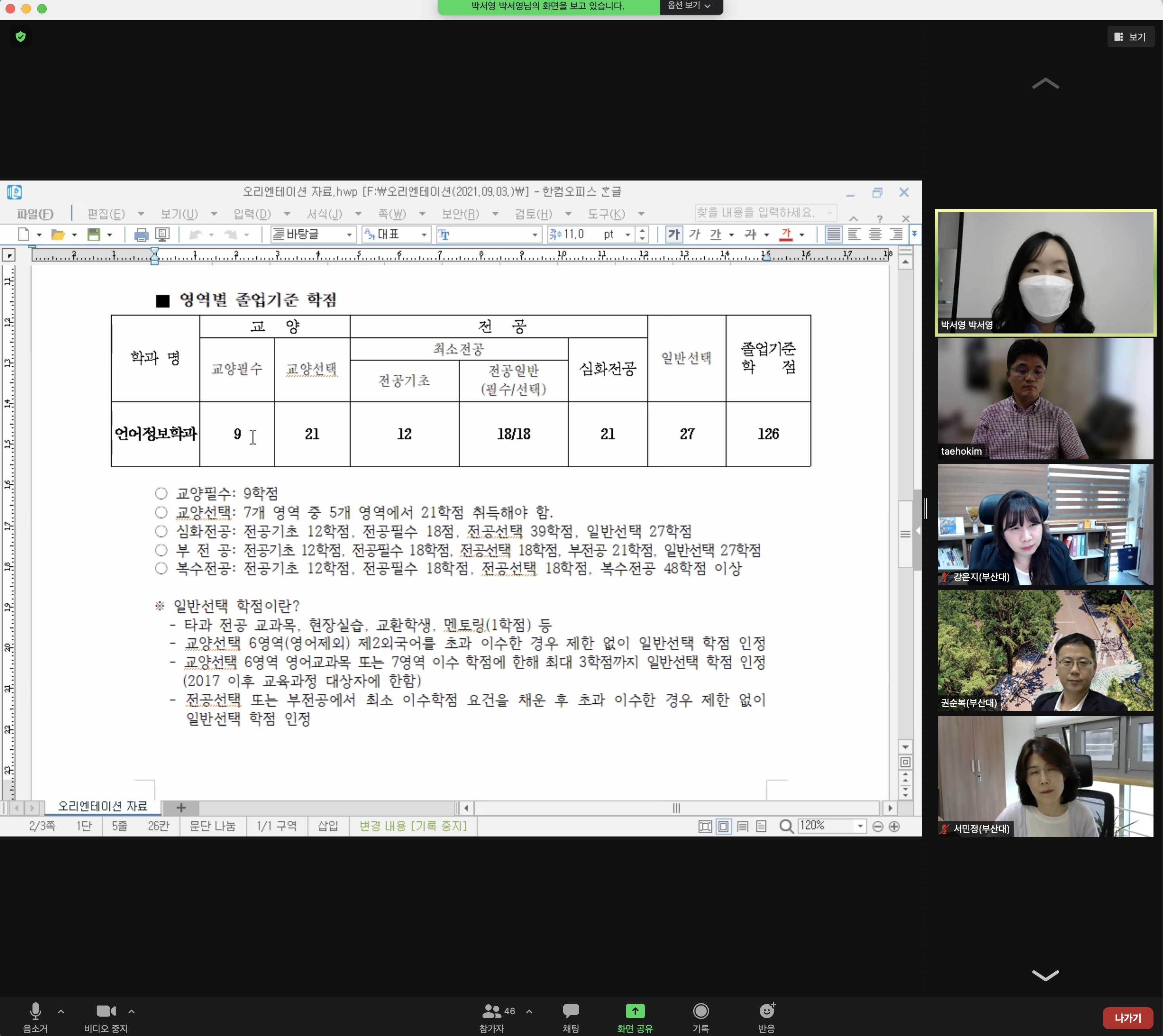Expand audio options arrow next to 음소거

click(61, 1011)
